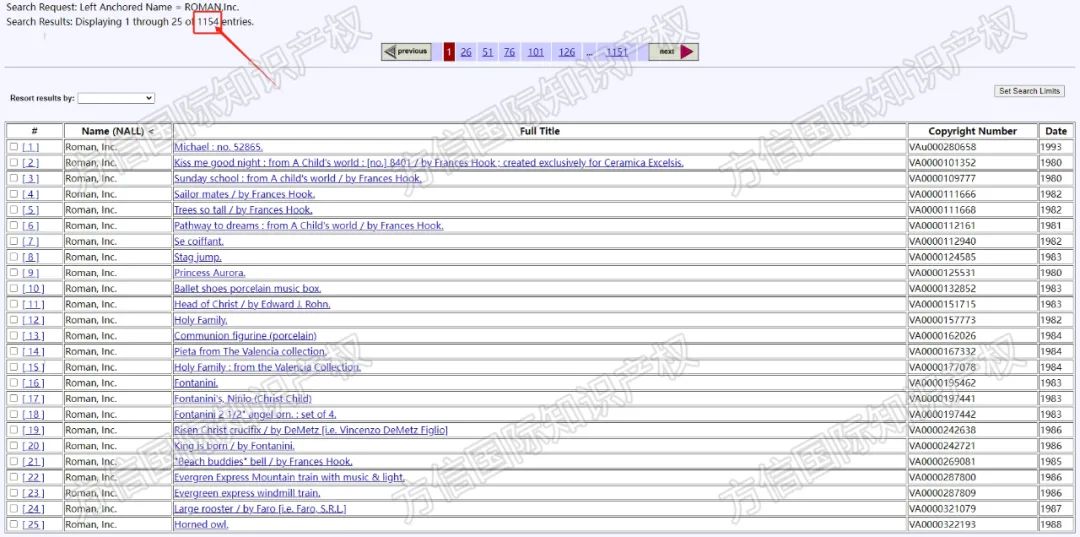Tick the checkbox for entry 16
1080x537 pixels.
(x=14, y=383)
